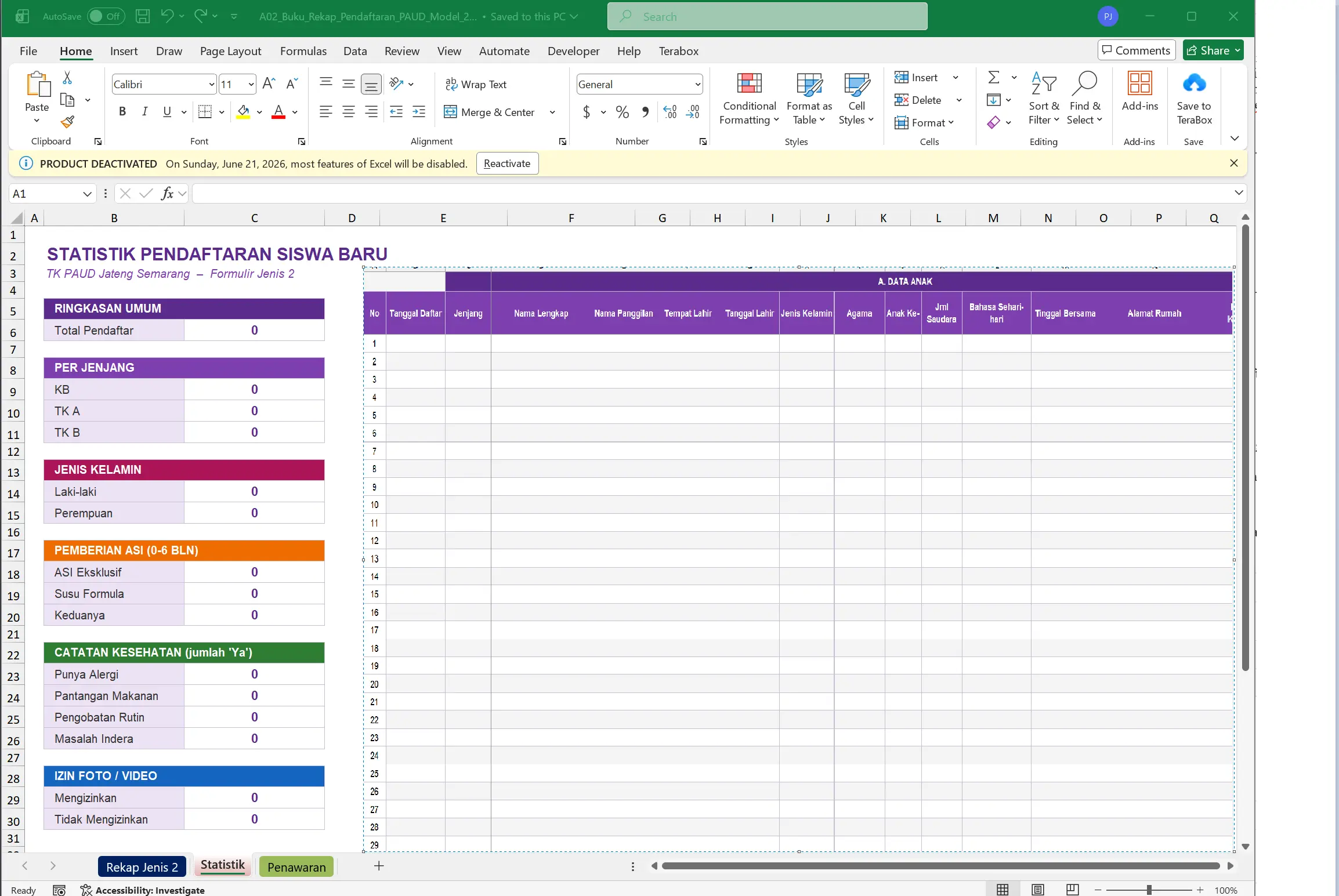Select Top Align icon
Viewport: 1339px width, 896px height.
point(326,83)
